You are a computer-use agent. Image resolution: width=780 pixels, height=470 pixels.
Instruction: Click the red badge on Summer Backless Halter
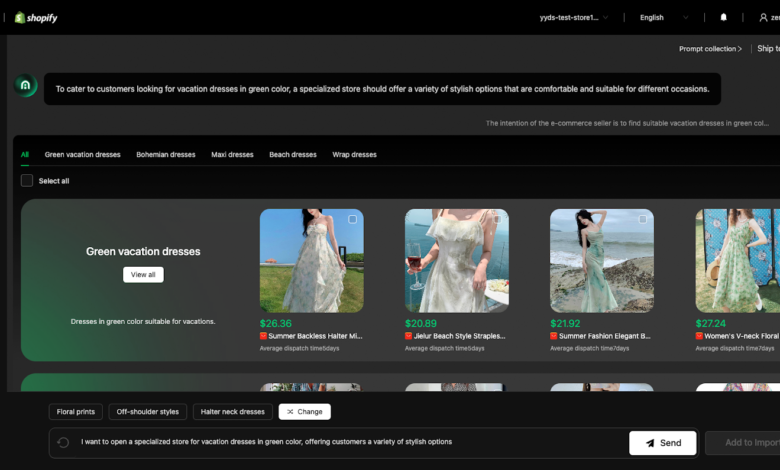(x=264, y=336)
